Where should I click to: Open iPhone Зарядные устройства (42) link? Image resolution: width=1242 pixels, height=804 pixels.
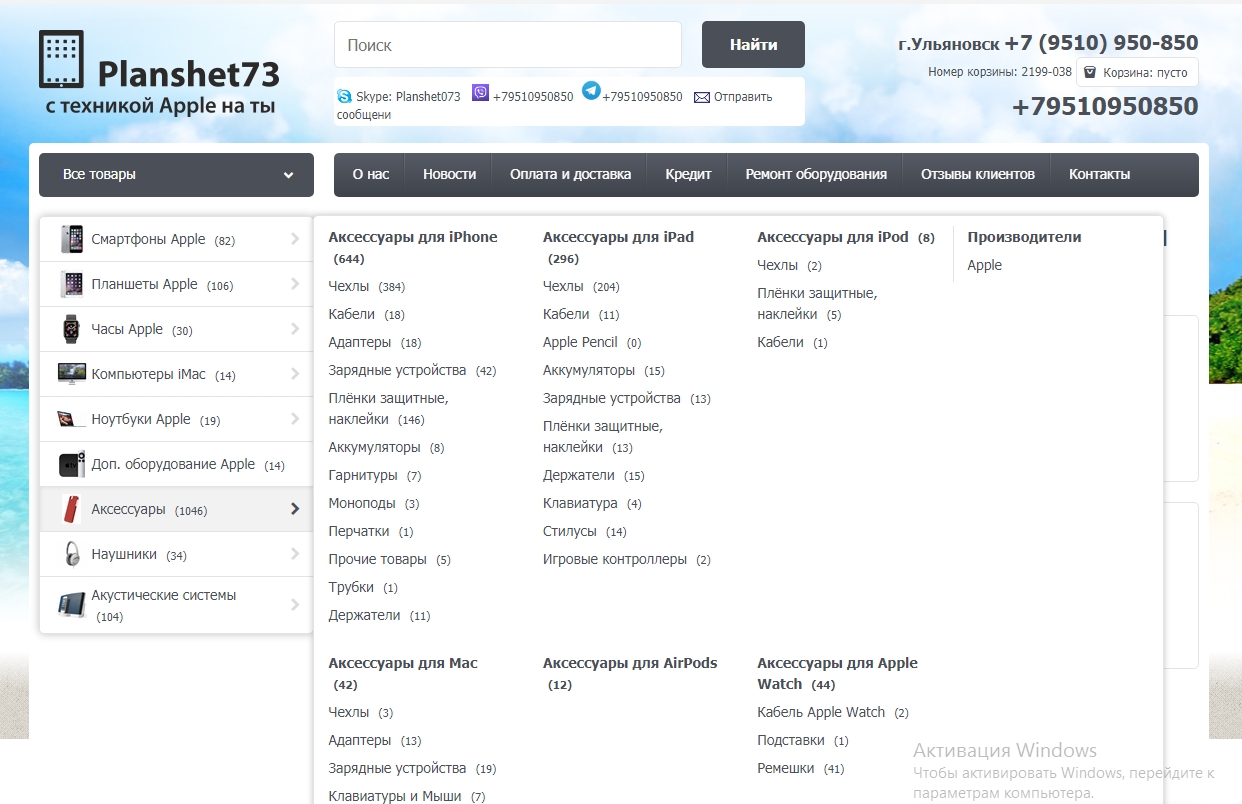412,370
